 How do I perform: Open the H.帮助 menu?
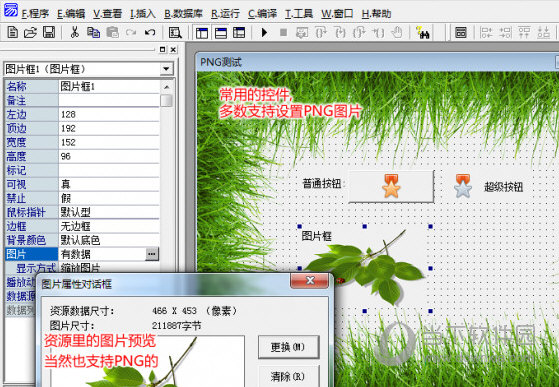tap(376, 14)
